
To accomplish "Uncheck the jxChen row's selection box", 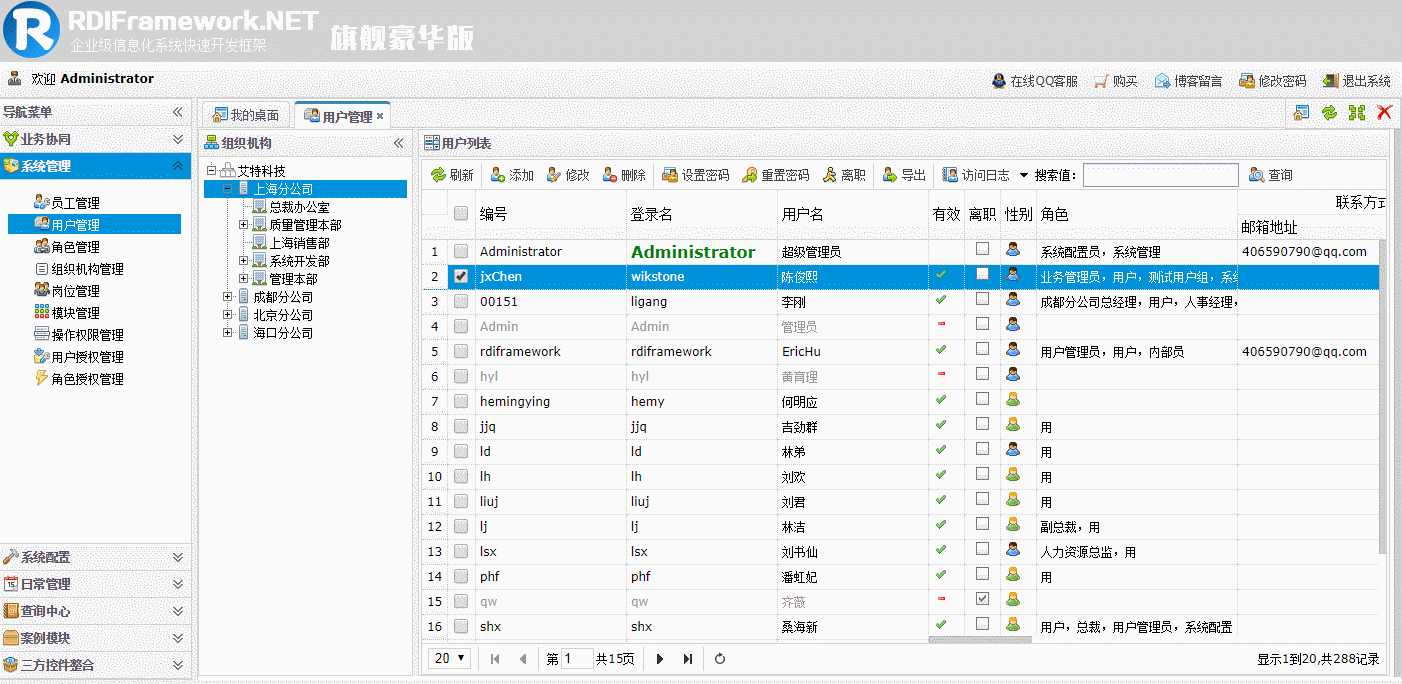I will [x=461, y=276].
